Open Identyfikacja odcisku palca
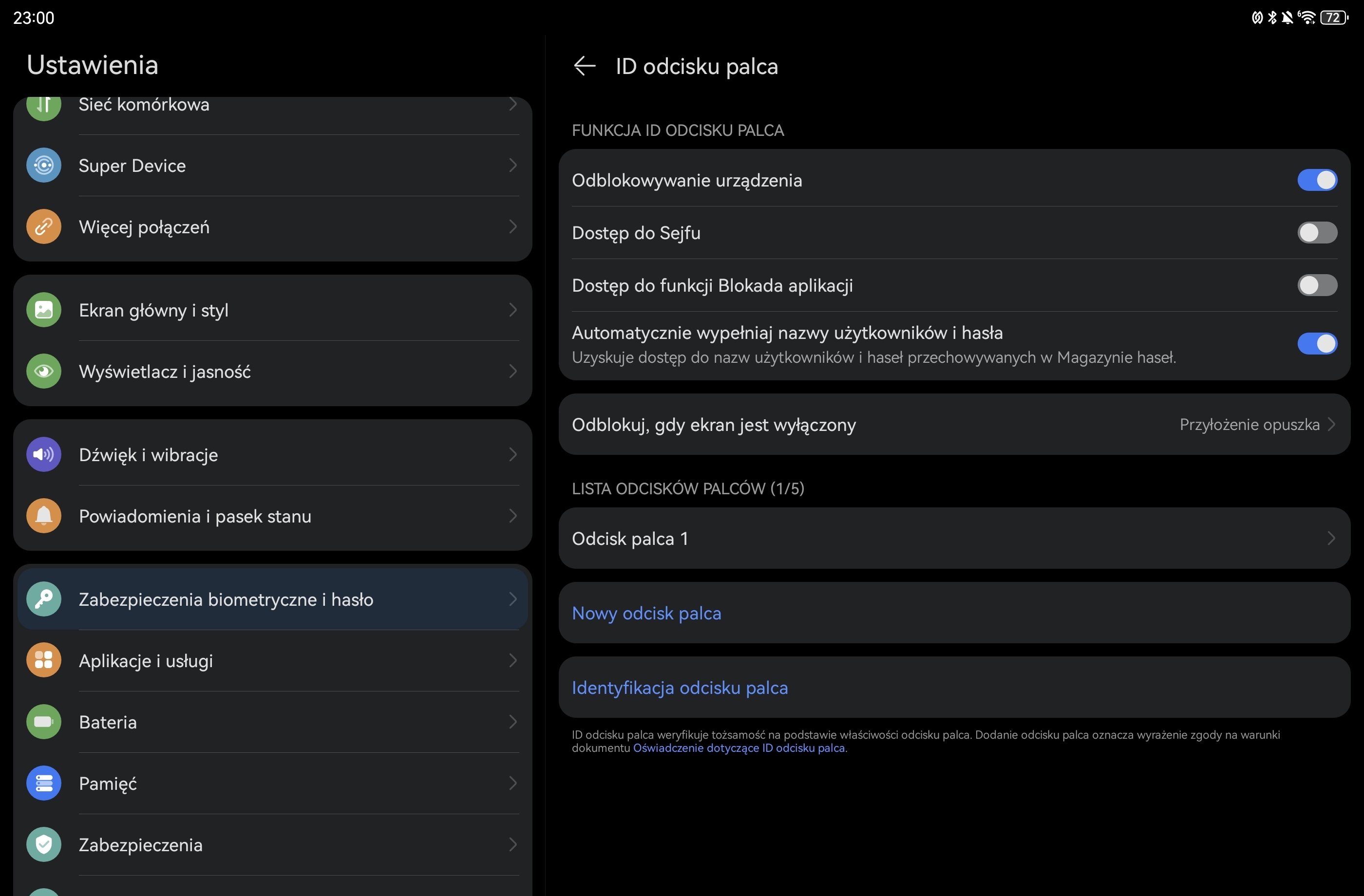Viewport: 1364px width, 896px height. (954, 688)
